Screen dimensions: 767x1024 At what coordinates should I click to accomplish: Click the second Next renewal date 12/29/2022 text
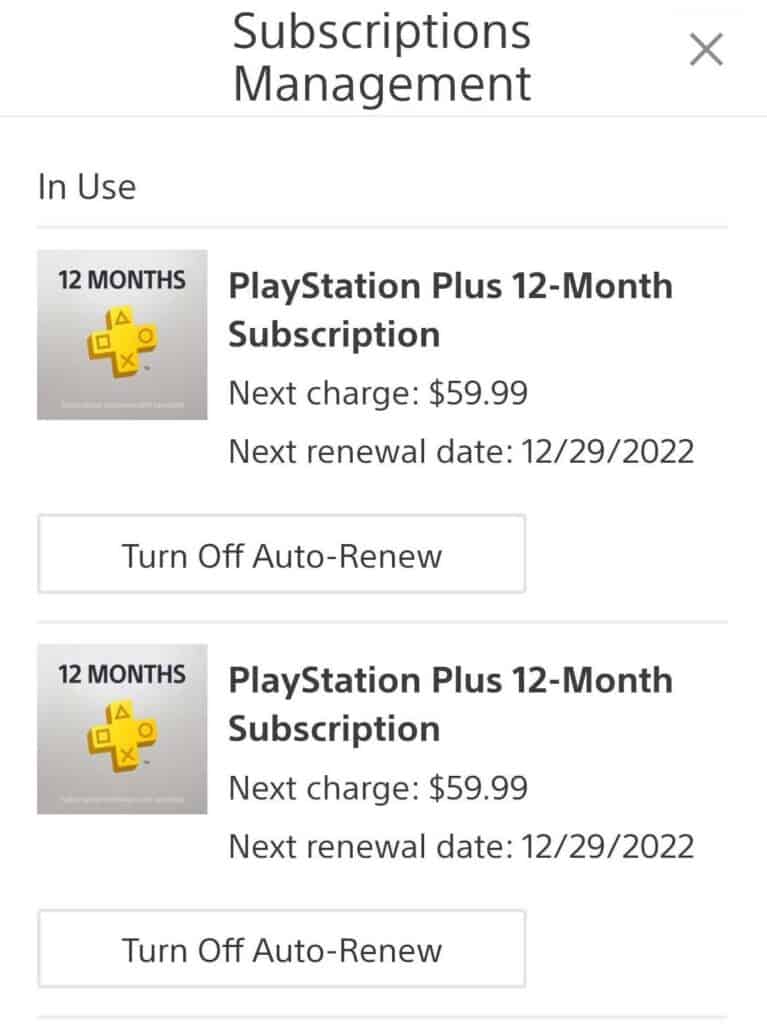point(461,846)
